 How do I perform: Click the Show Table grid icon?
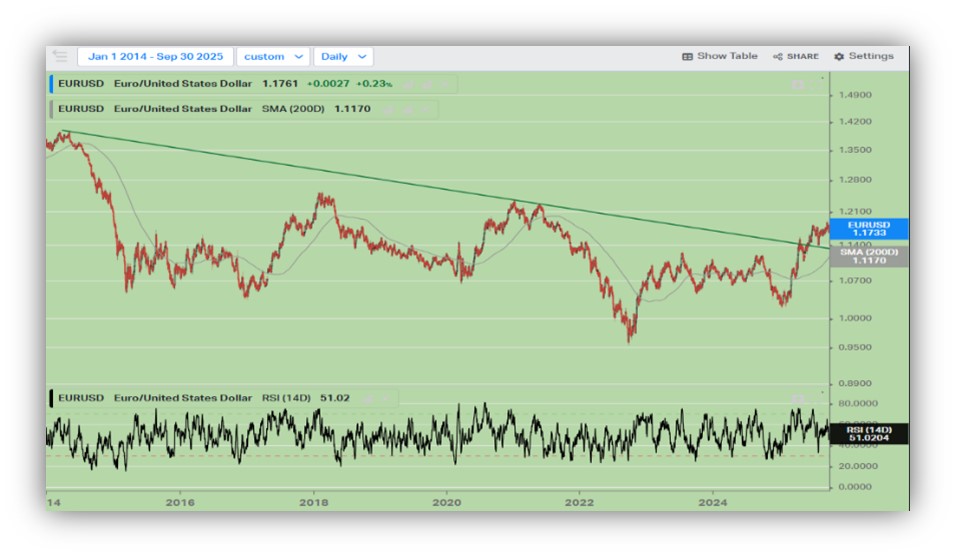point(687,57)
